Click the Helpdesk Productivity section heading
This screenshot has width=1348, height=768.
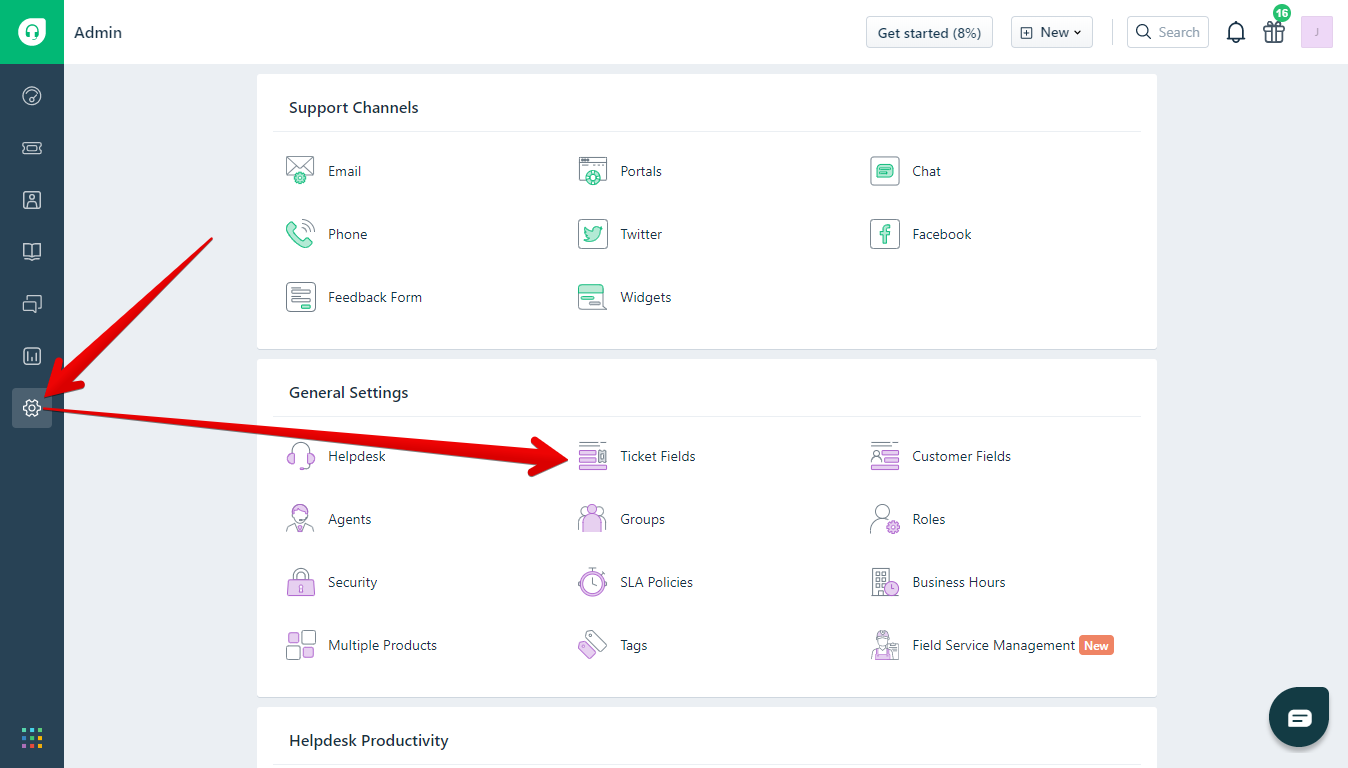pos(369,741)
